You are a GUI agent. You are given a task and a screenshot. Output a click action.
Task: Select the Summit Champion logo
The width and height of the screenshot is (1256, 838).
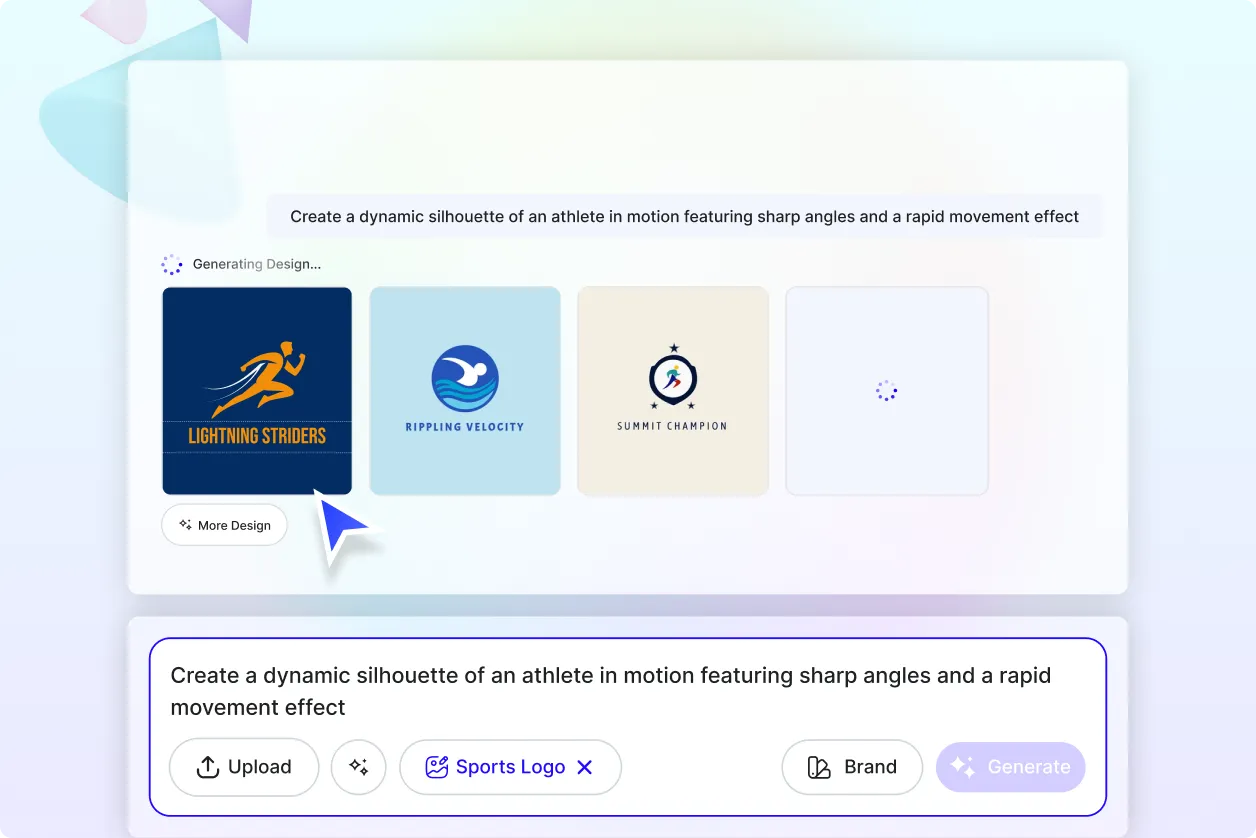tap(673, 391)
